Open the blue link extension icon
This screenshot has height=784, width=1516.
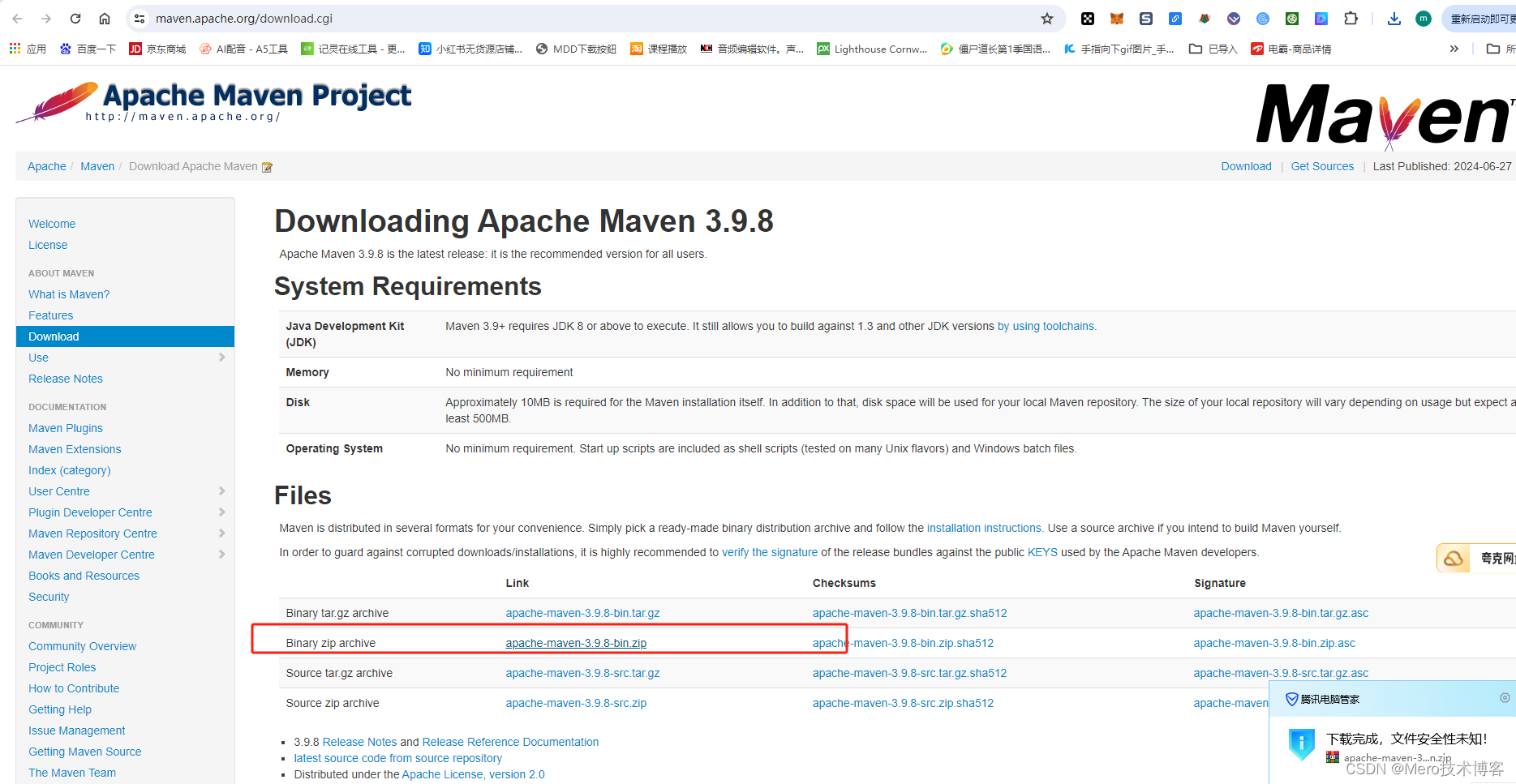(1175, 18)
